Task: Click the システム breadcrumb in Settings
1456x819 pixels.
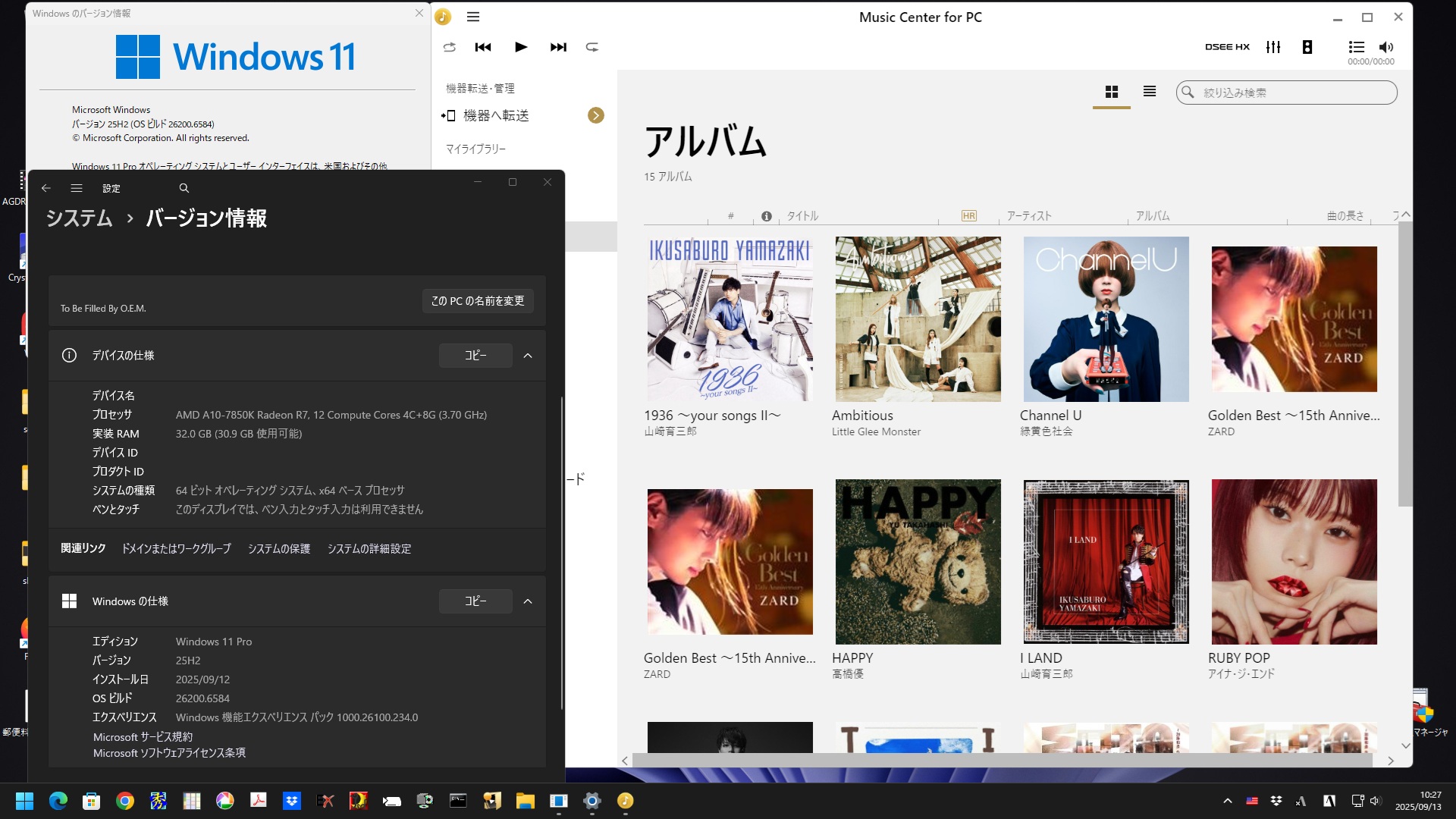Action: tap(79, 218)
